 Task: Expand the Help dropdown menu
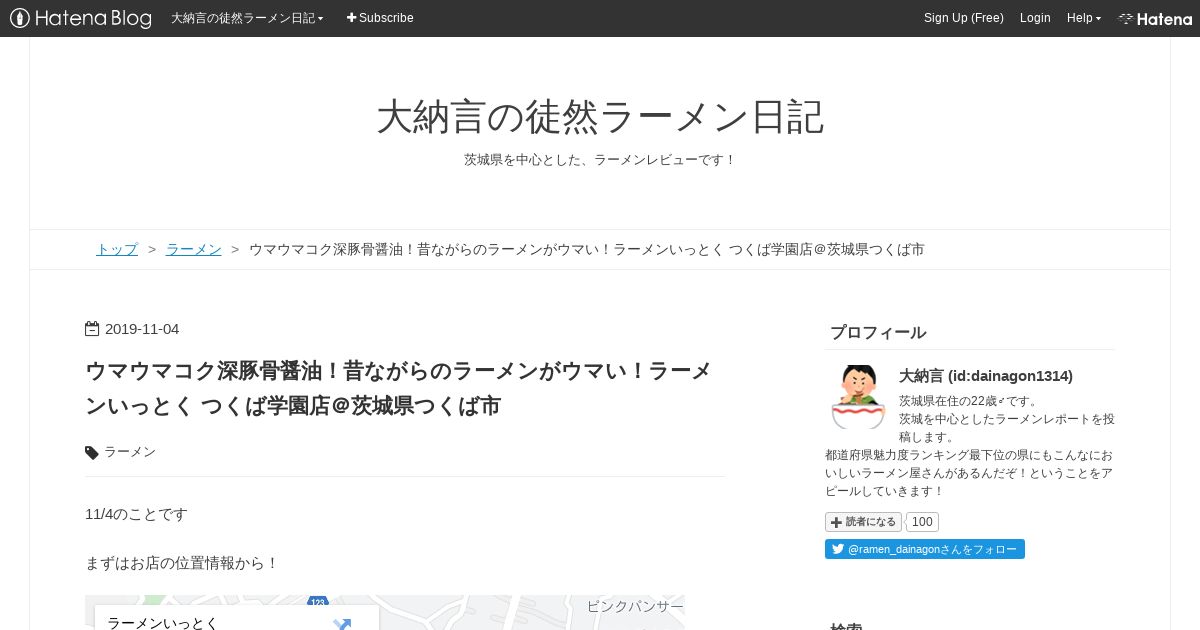(x=1084, y=18)
